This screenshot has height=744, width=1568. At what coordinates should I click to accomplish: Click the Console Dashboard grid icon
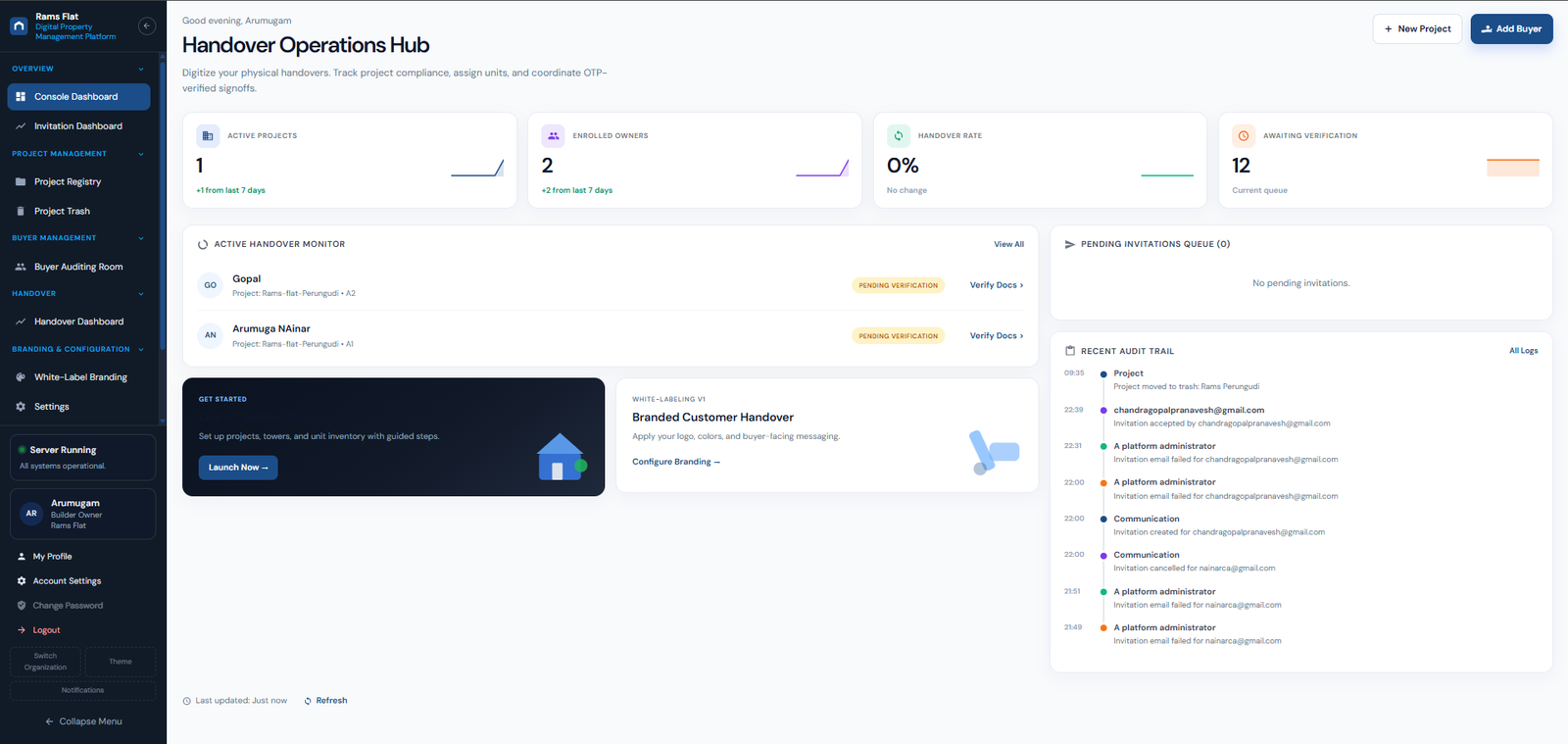click(x=21, y=97)
